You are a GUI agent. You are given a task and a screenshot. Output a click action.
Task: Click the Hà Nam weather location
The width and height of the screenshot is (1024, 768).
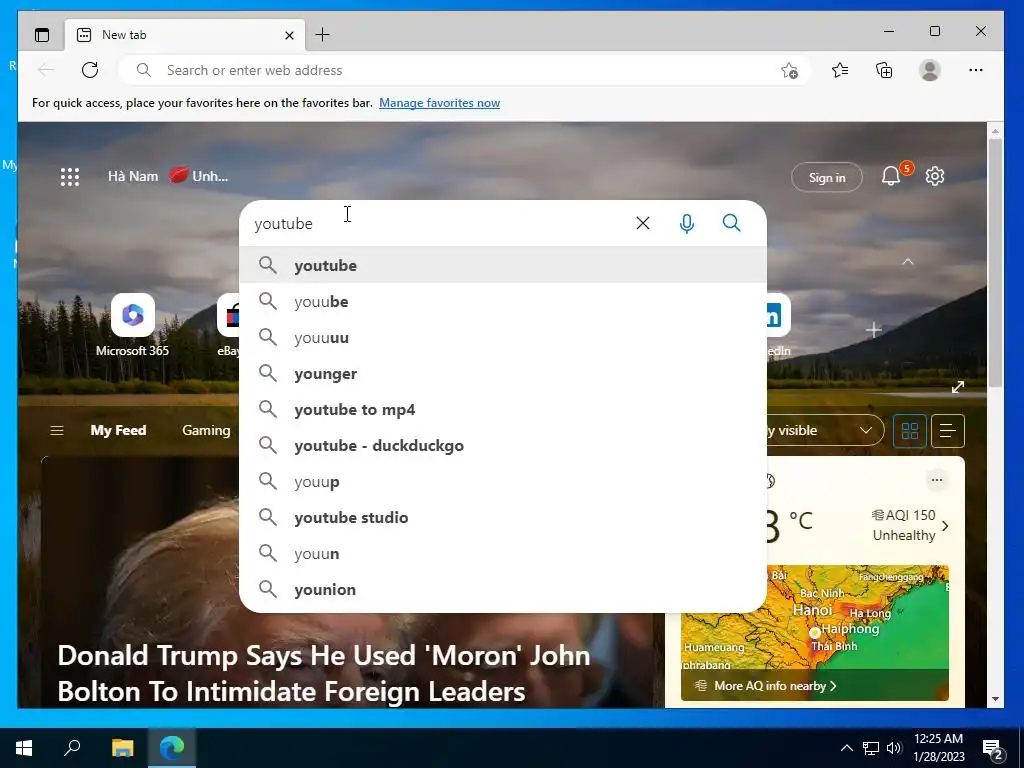click(133, 176)
